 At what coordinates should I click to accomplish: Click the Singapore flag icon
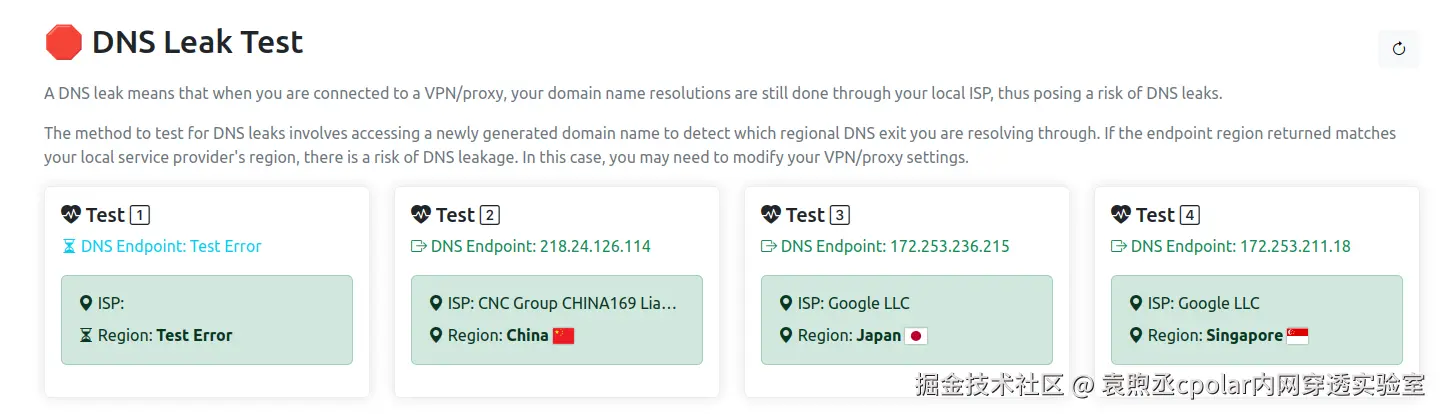[1297, 336]
